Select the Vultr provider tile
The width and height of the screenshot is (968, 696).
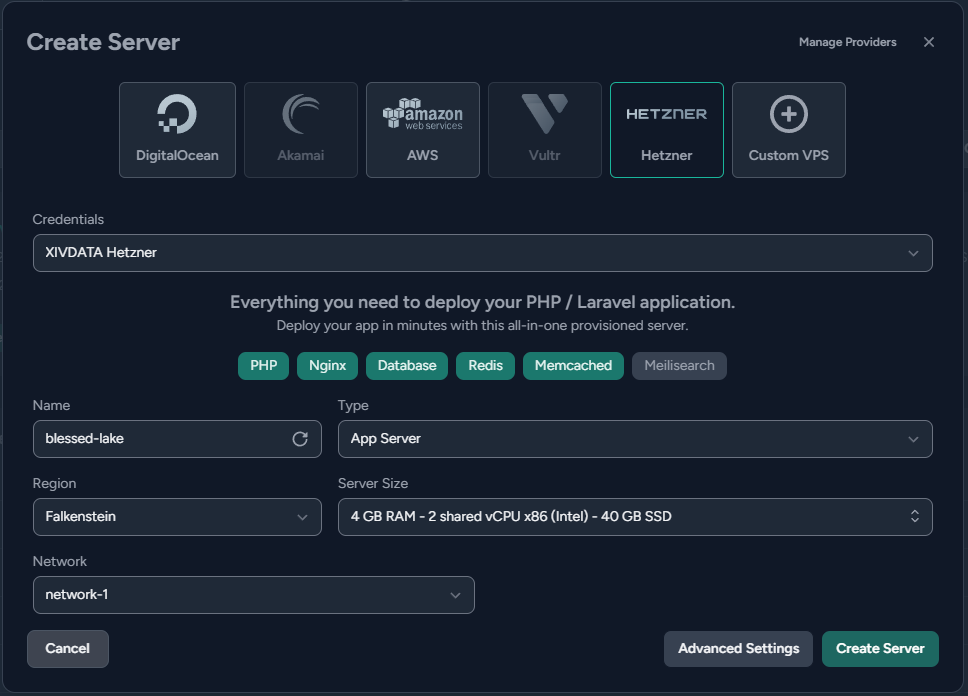544,130
